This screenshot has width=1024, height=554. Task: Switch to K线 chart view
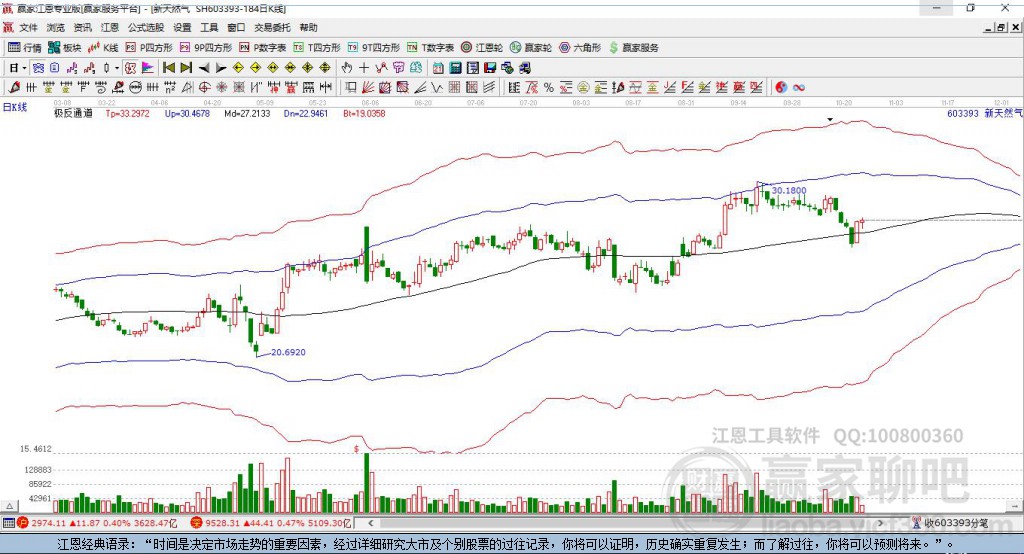pyautogui.click(x=103, y=47)
